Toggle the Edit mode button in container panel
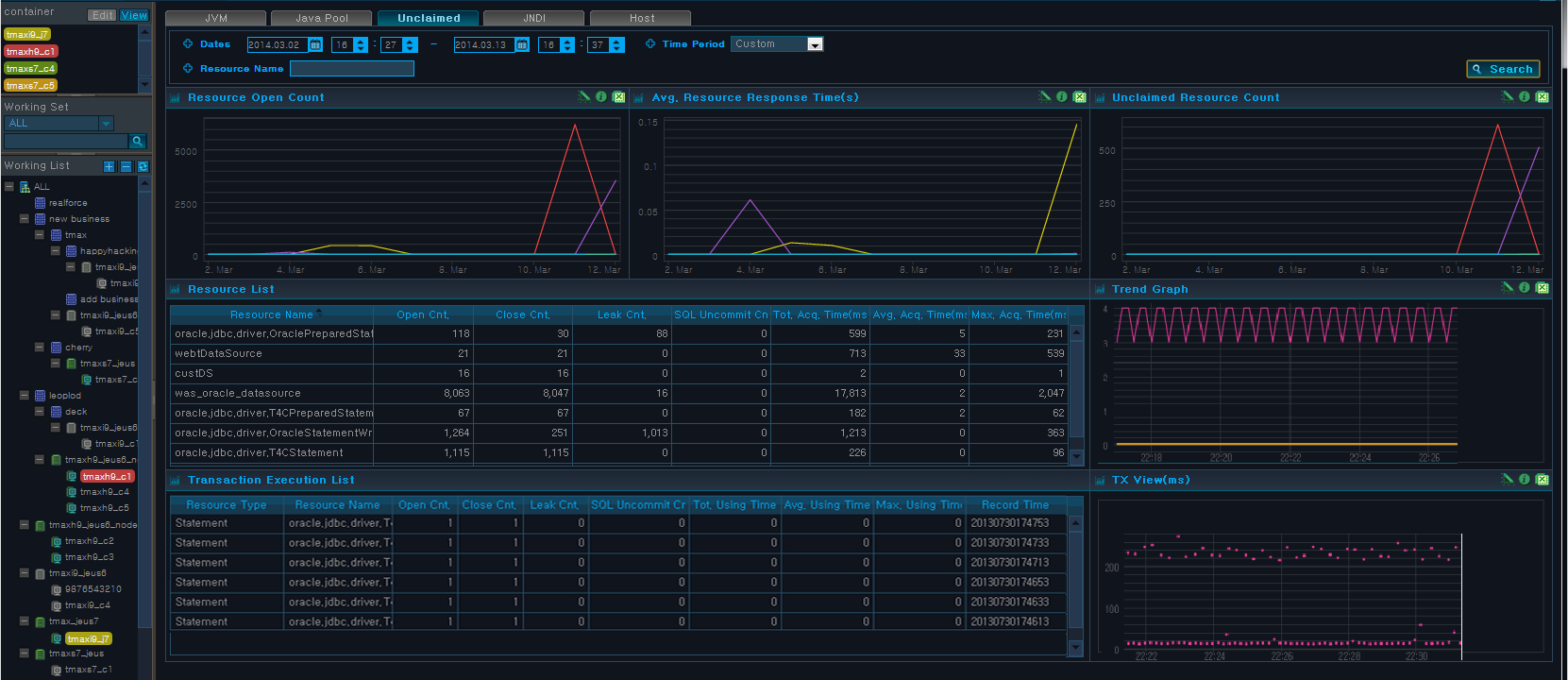 point(102,15)
